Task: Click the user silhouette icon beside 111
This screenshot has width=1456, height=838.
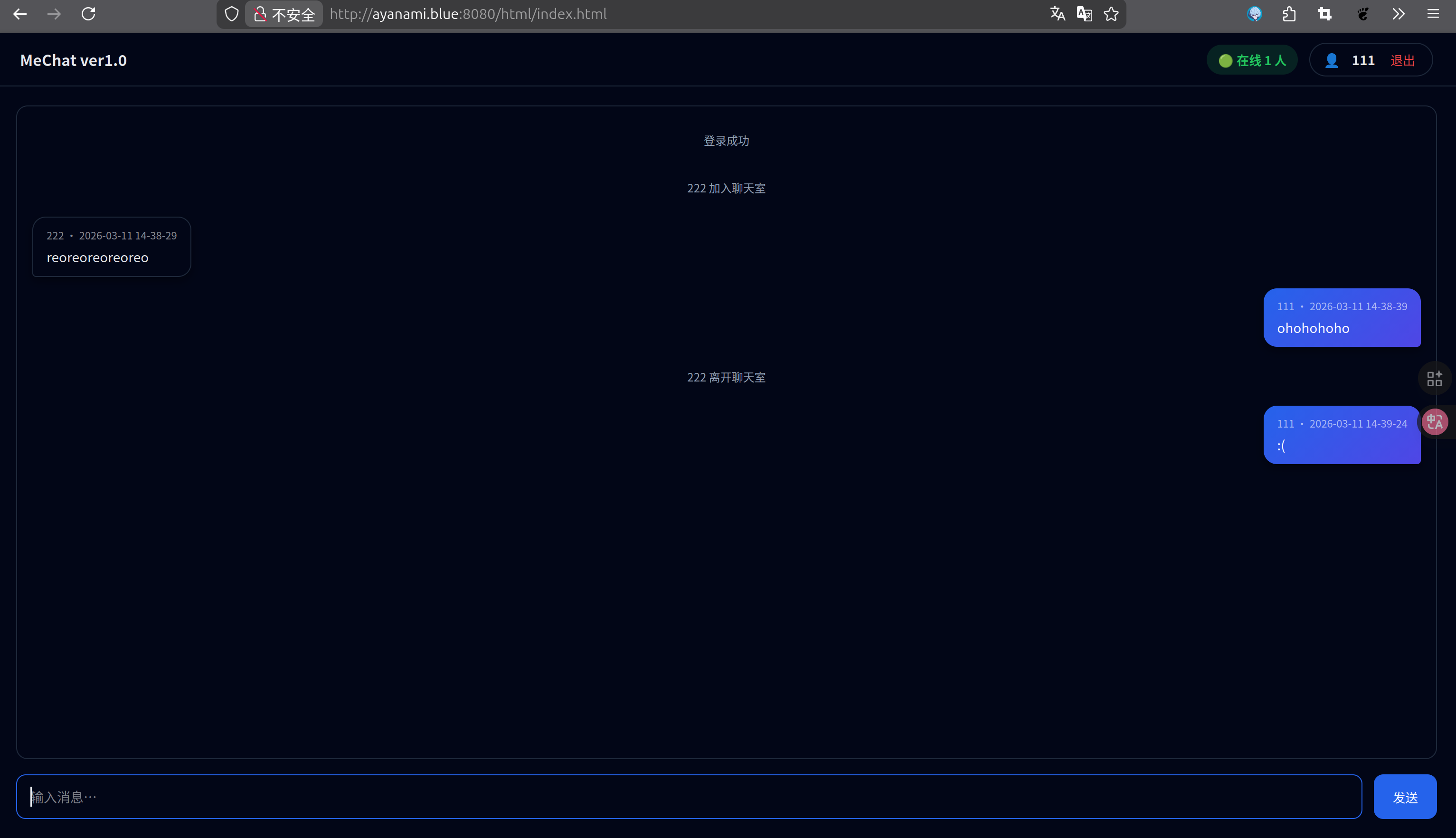Action: (x=1332, y=59)
